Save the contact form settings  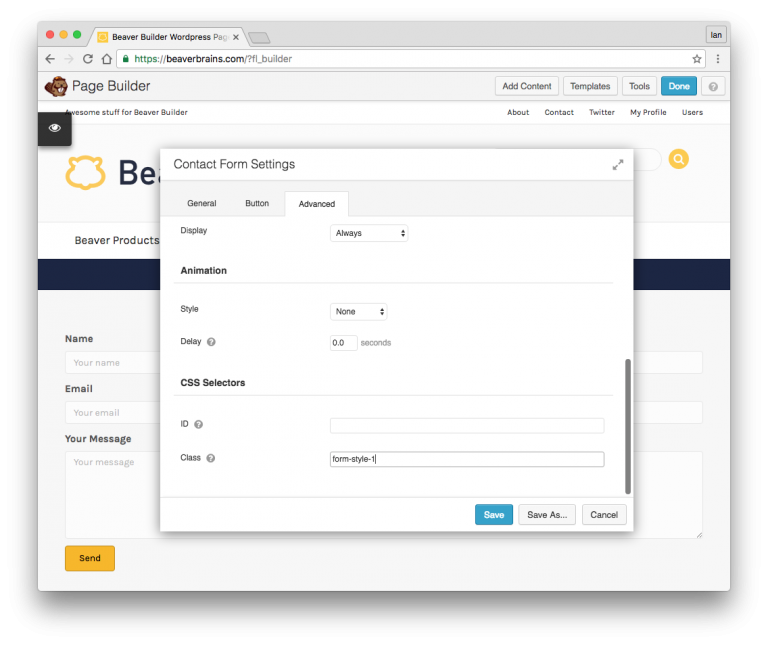[494, 515]
